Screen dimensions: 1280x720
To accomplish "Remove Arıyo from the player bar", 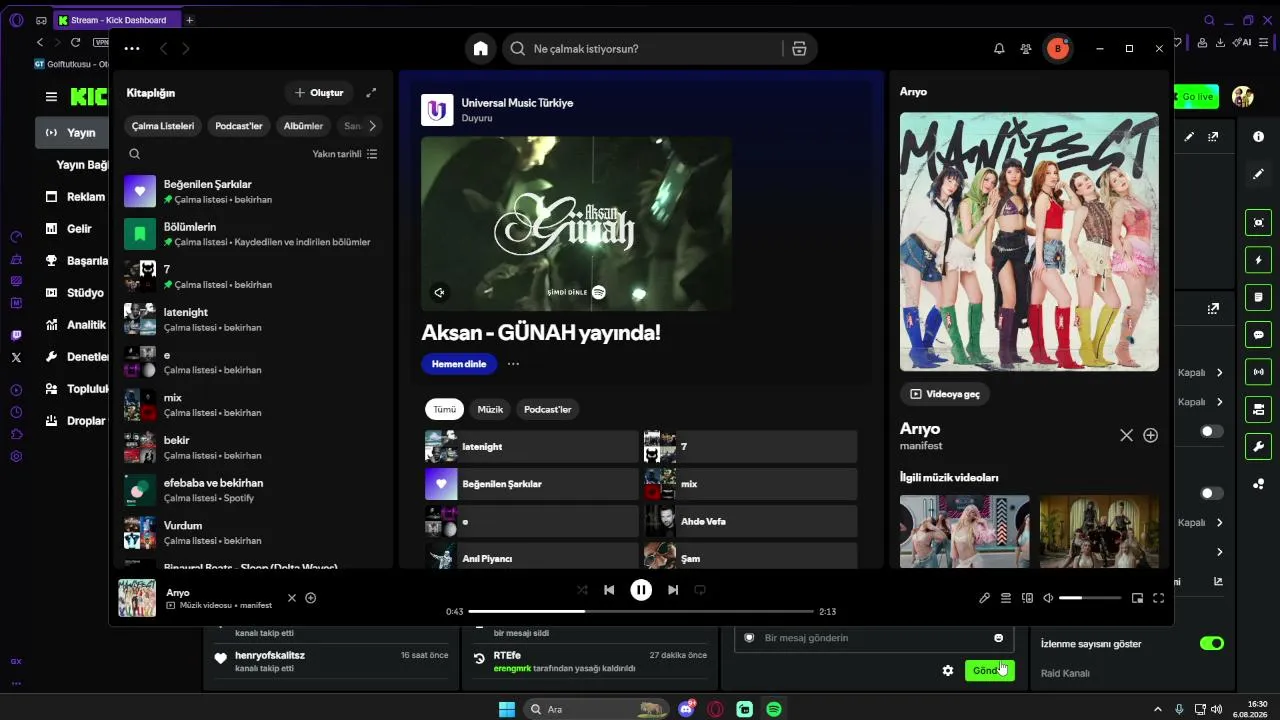I will coord(292,598).
